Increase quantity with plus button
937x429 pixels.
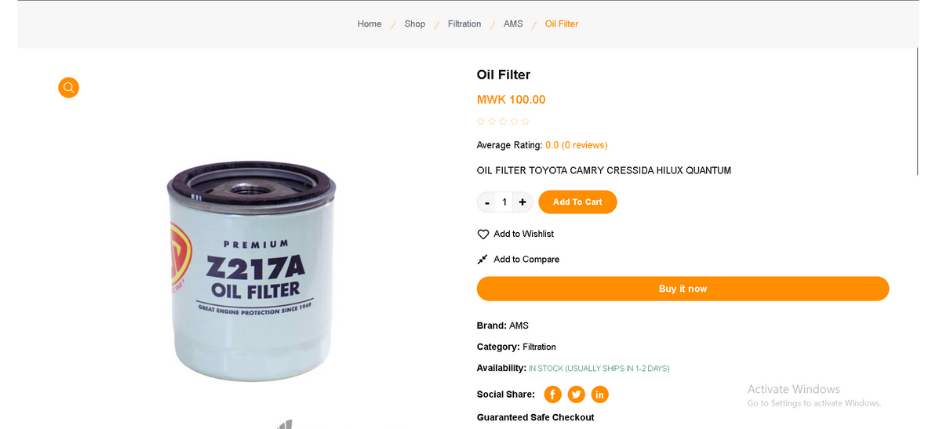point(522,202)
